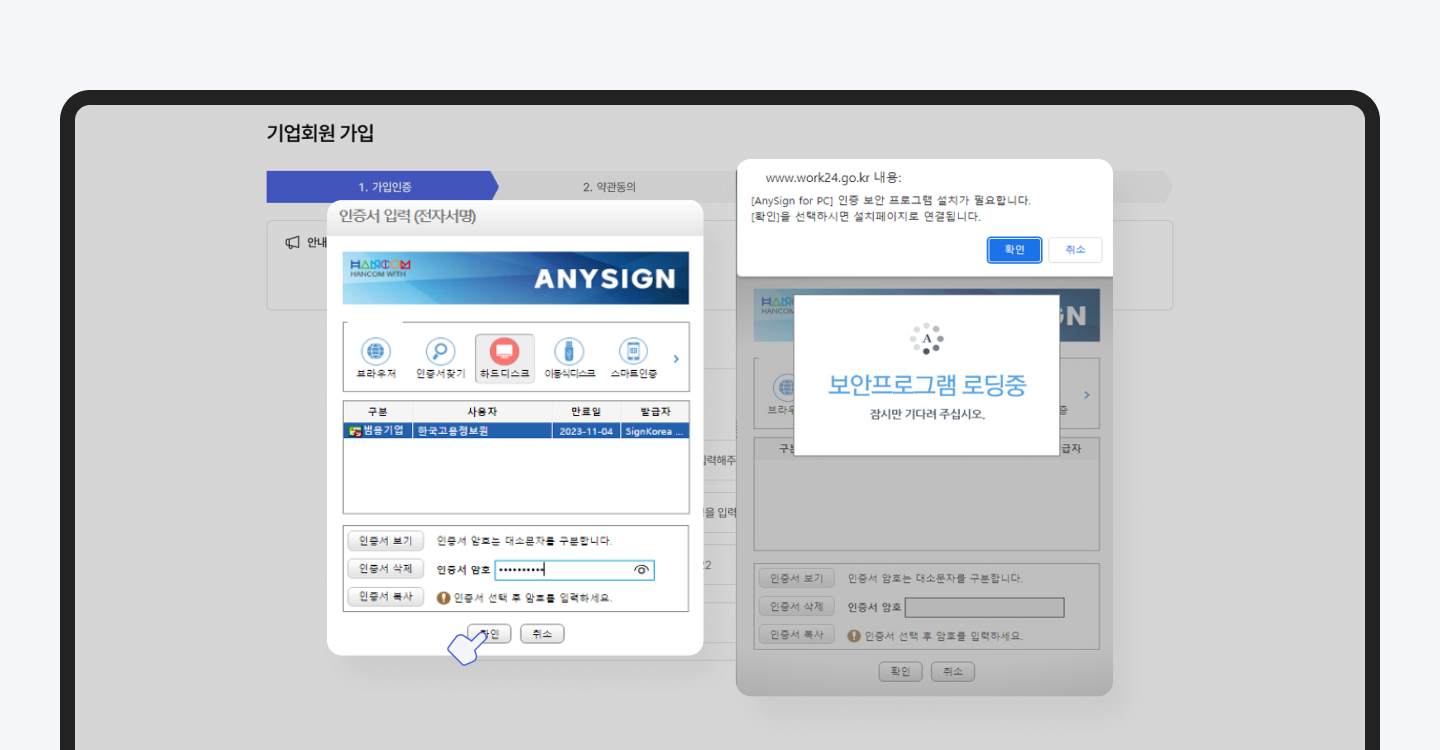Screen dimensions: 1440x750
Task: Click right chevron in dimmed right dialog
Action: (x=1087, y=395)
